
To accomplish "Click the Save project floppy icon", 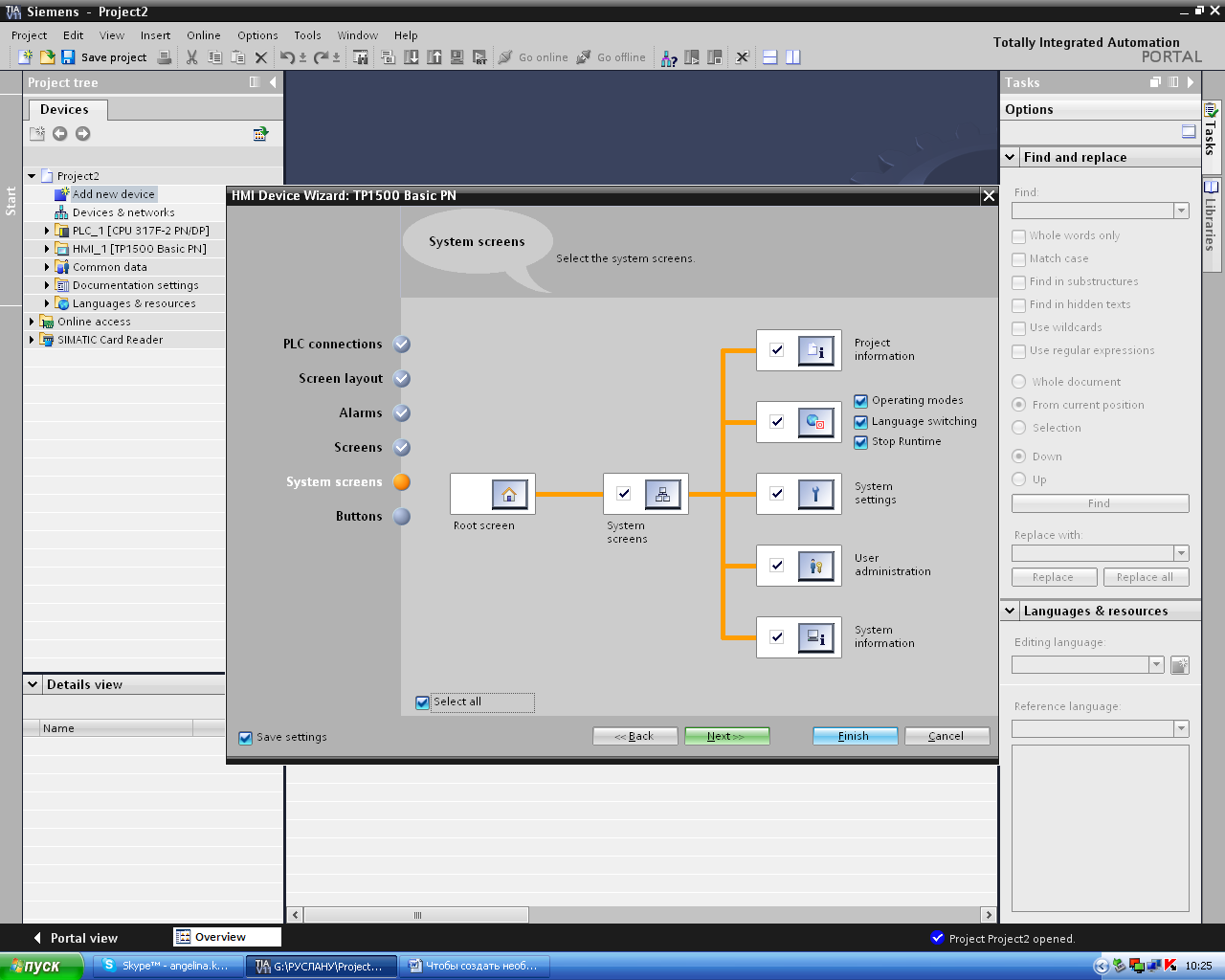I will [68, 57].
